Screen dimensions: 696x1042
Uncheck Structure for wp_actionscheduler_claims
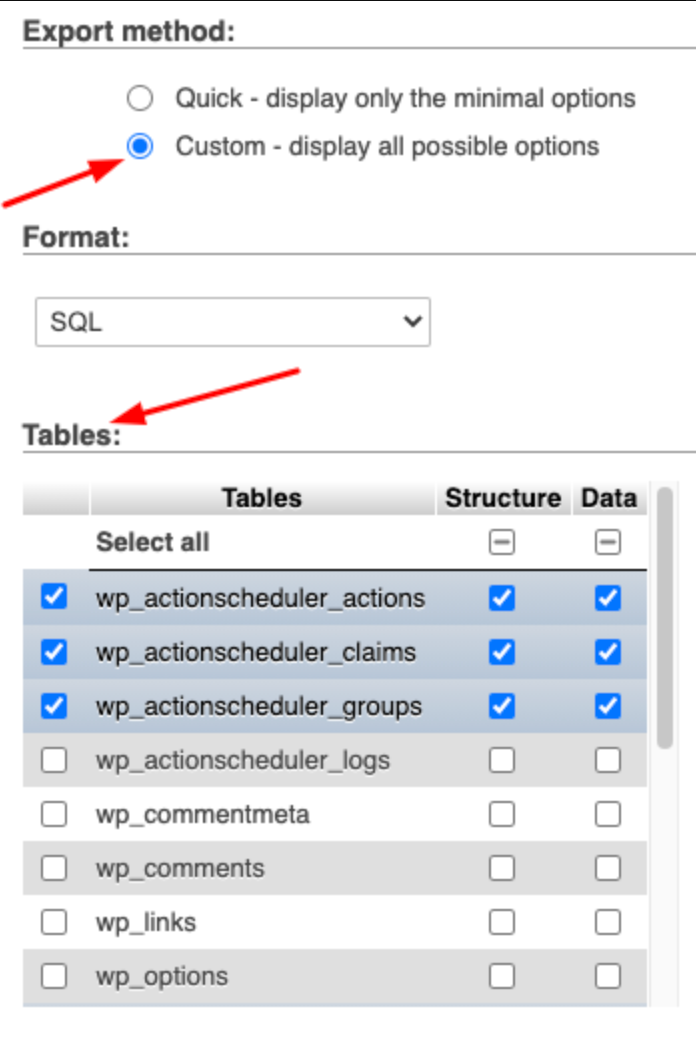pyautogui.click(x=501, y=652)
